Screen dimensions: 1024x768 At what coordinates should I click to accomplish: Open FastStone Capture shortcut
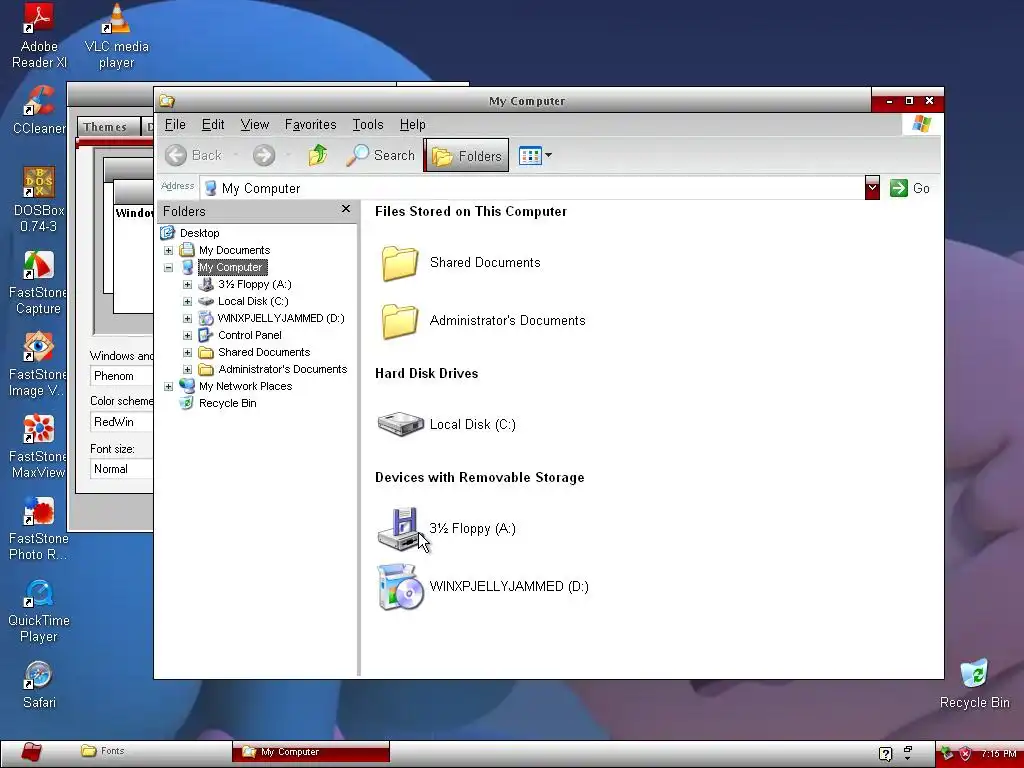coord(39,282)
